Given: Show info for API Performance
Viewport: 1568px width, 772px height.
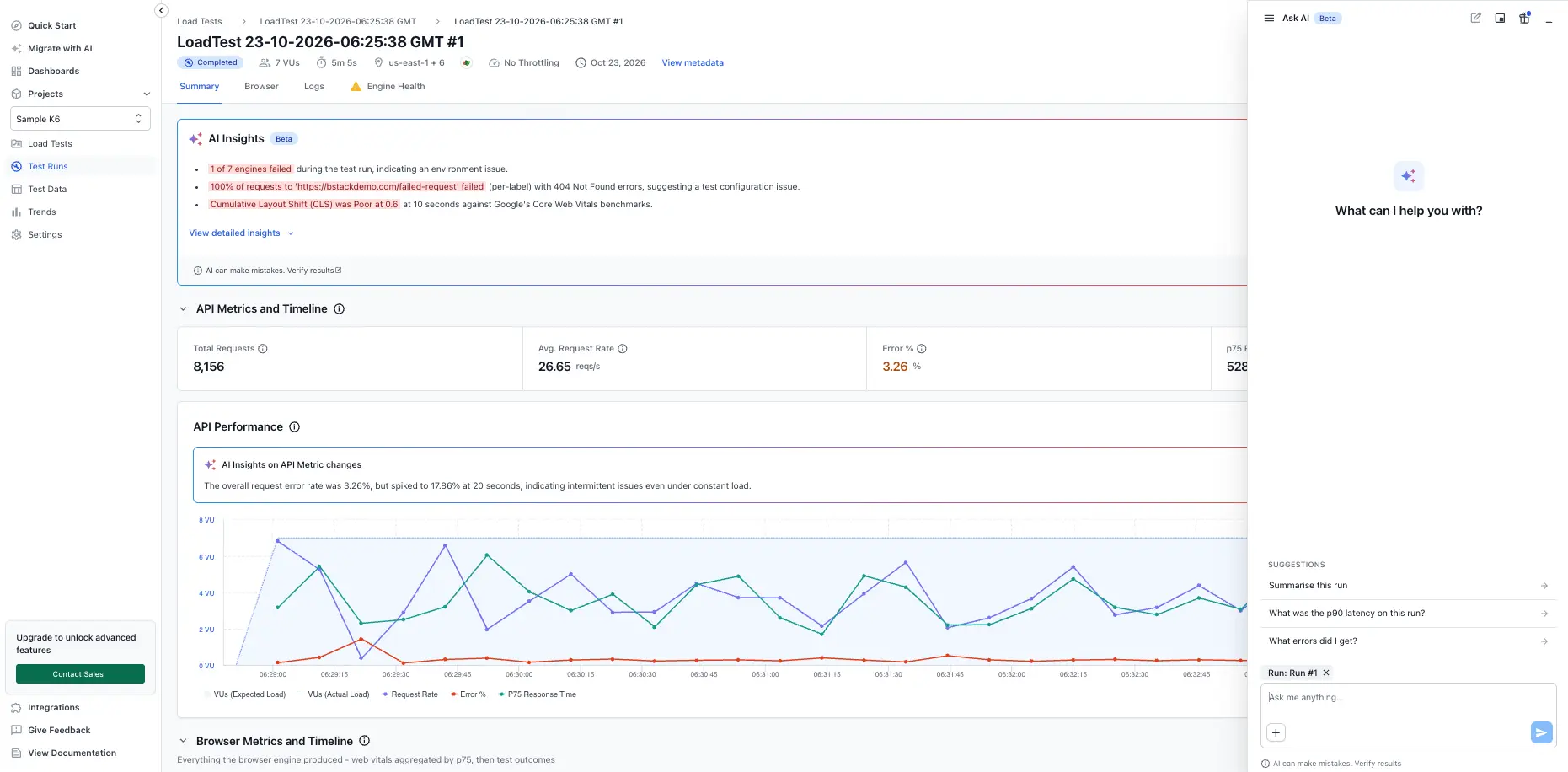Looking at the screenshot, I should [x=295, y=427].
